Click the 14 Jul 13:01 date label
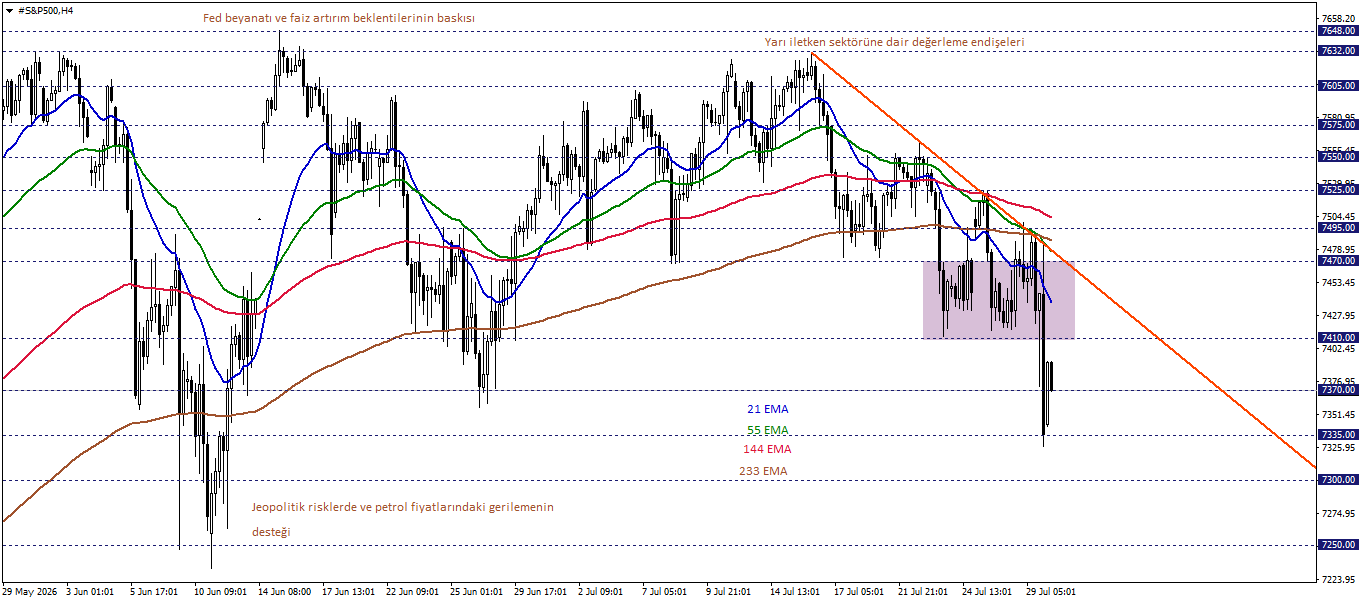The width and height of the screenshot is (1362, 603). pos(795,591)
